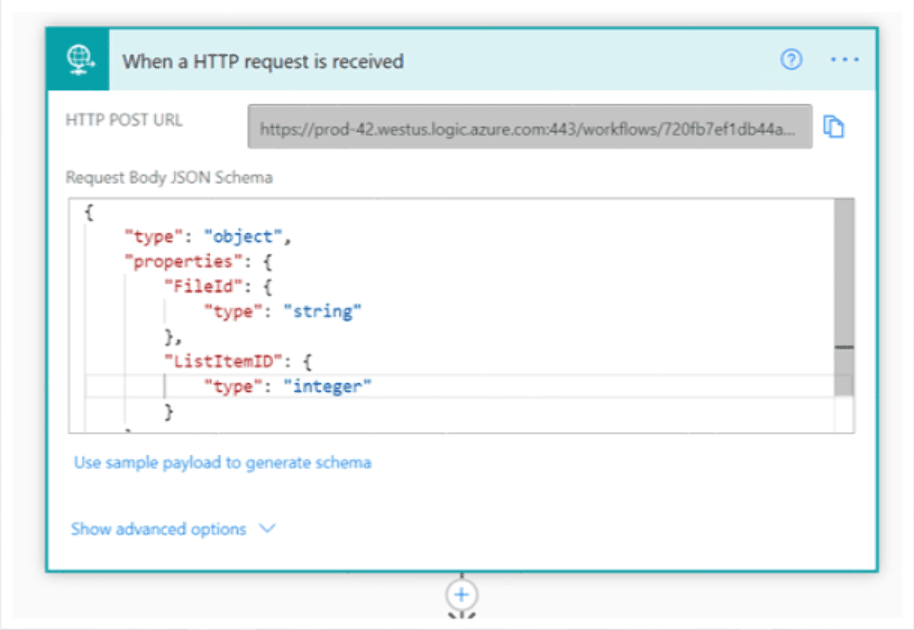Add a new step with the plus icon

tap(460, 594)
